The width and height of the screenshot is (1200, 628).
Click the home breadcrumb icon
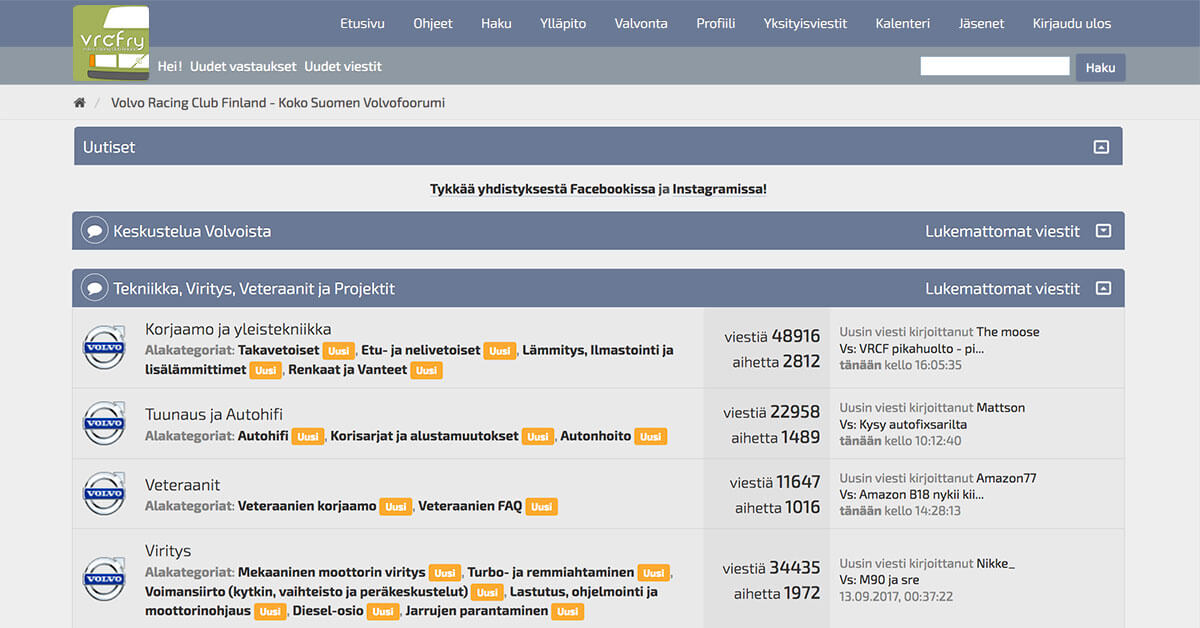pyautogui.click(x=80, y=103)
